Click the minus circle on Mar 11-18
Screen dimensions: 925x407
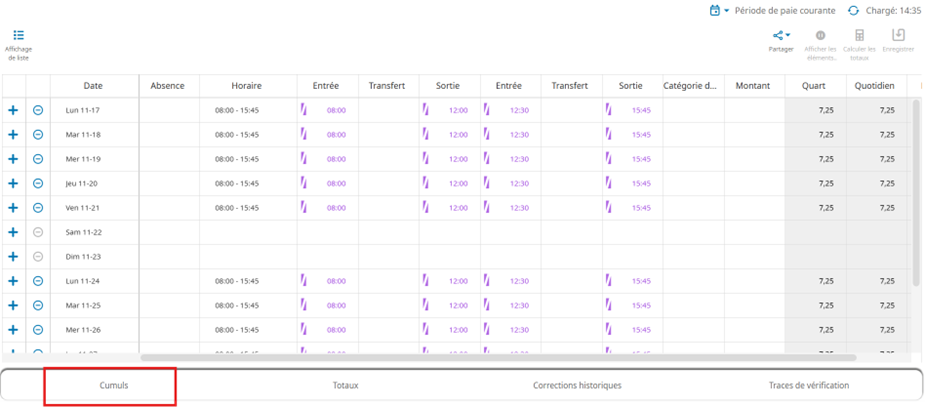click(38, 134)
